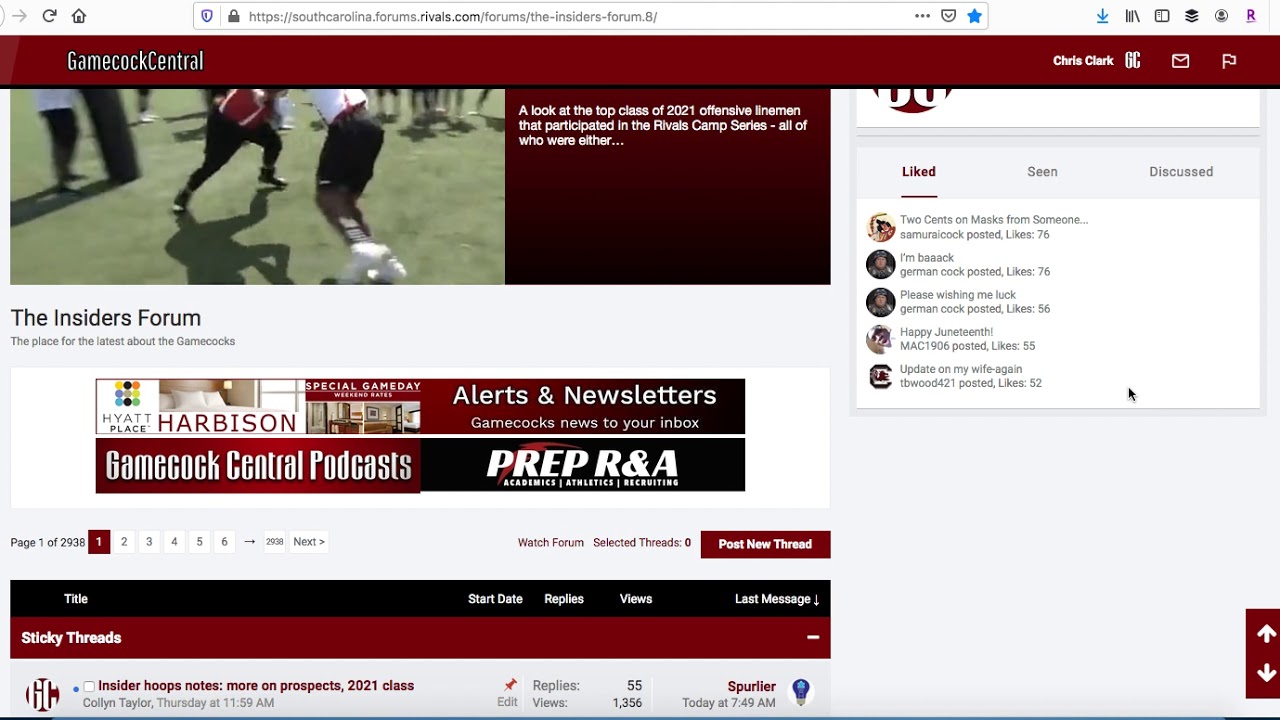Open 'Happy Juneteenth!' thread
This screenshot has height=720, width=1280.
point(946,332)
